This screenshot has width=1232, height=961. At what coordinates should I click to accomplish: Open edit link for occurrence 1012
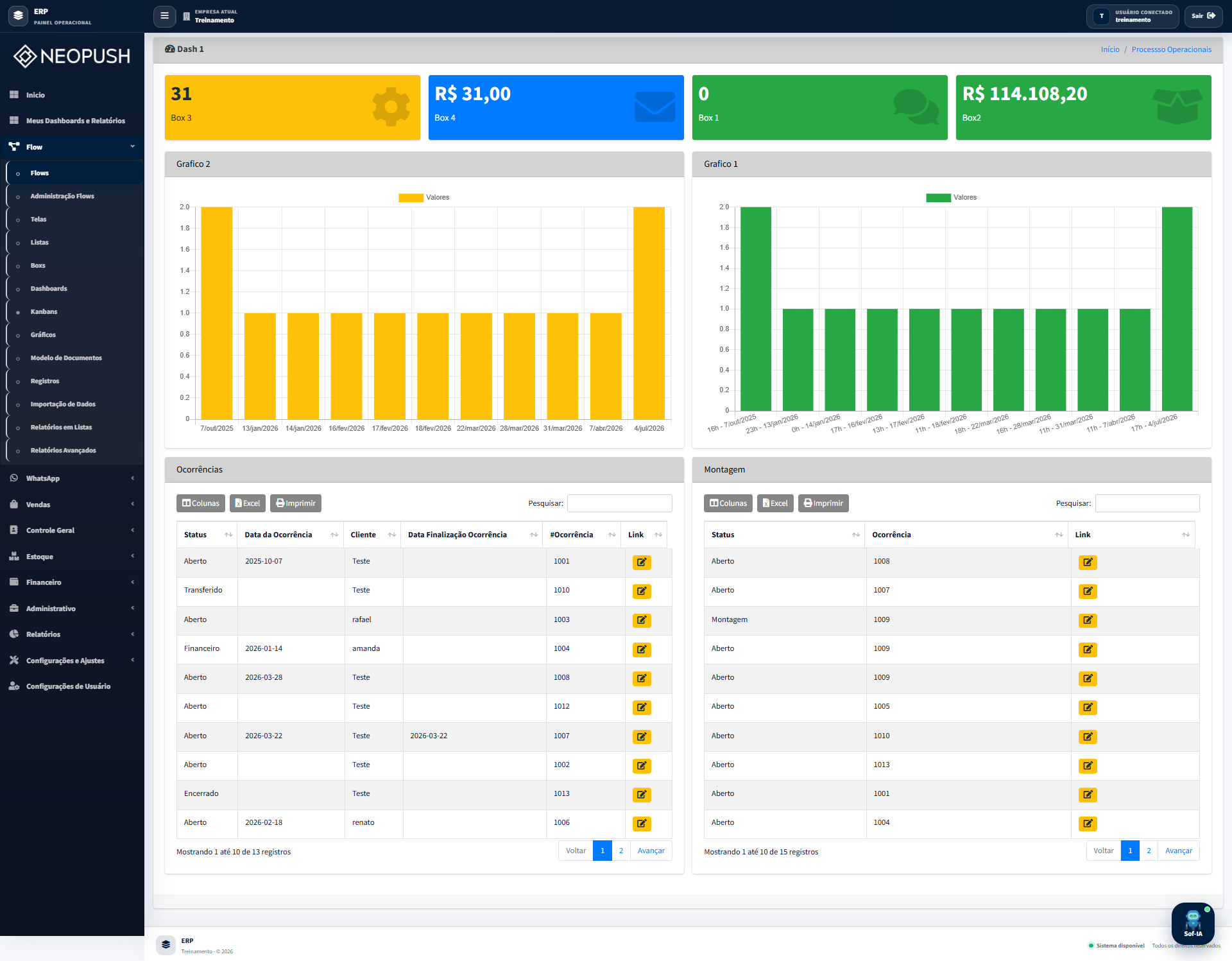pyautogui.click(x=642, y=707)
